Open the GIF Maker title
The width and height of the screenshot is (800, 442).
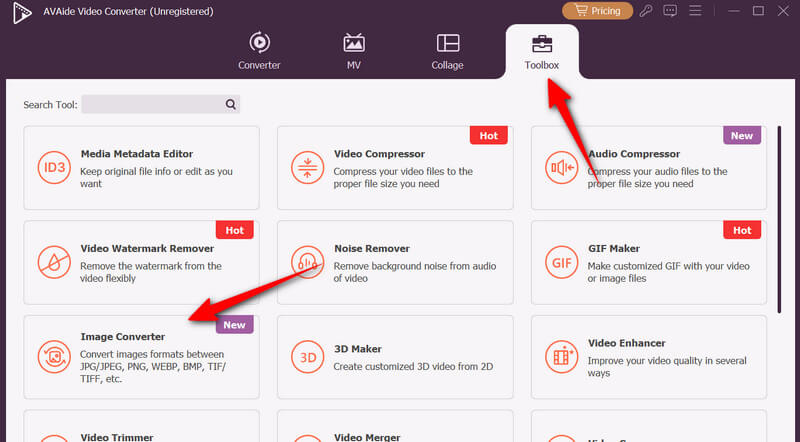tap(614, 249)
